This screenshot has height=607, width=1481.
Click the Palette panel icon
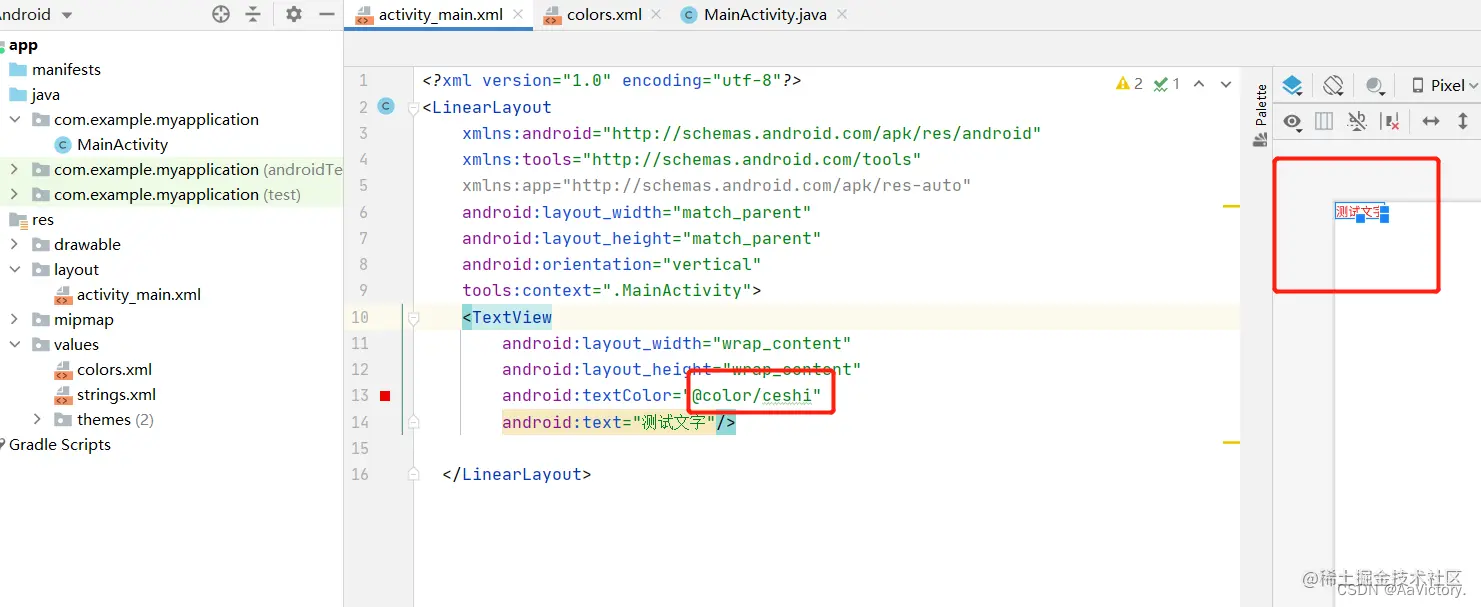pos(1260,140)
